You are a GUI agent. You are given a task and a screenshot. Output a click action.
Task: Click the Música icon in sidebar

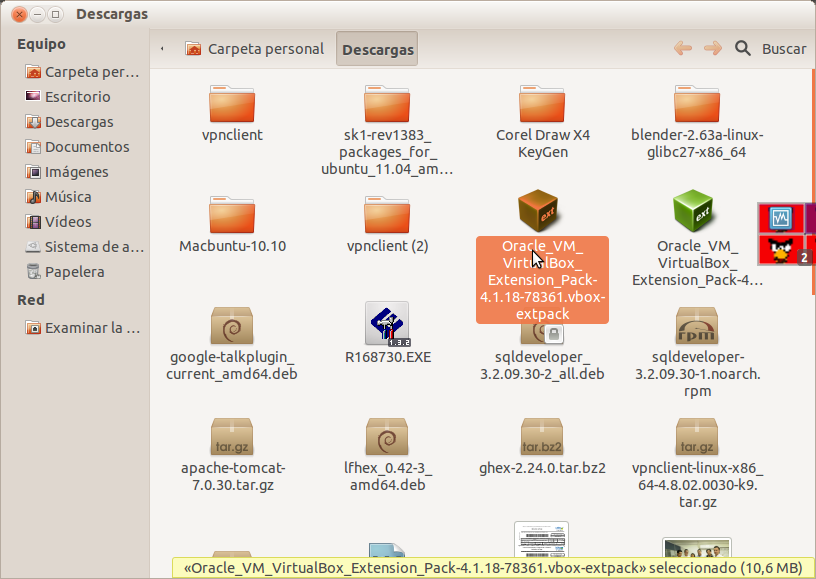pyautogui.click(x=33, y=196)
